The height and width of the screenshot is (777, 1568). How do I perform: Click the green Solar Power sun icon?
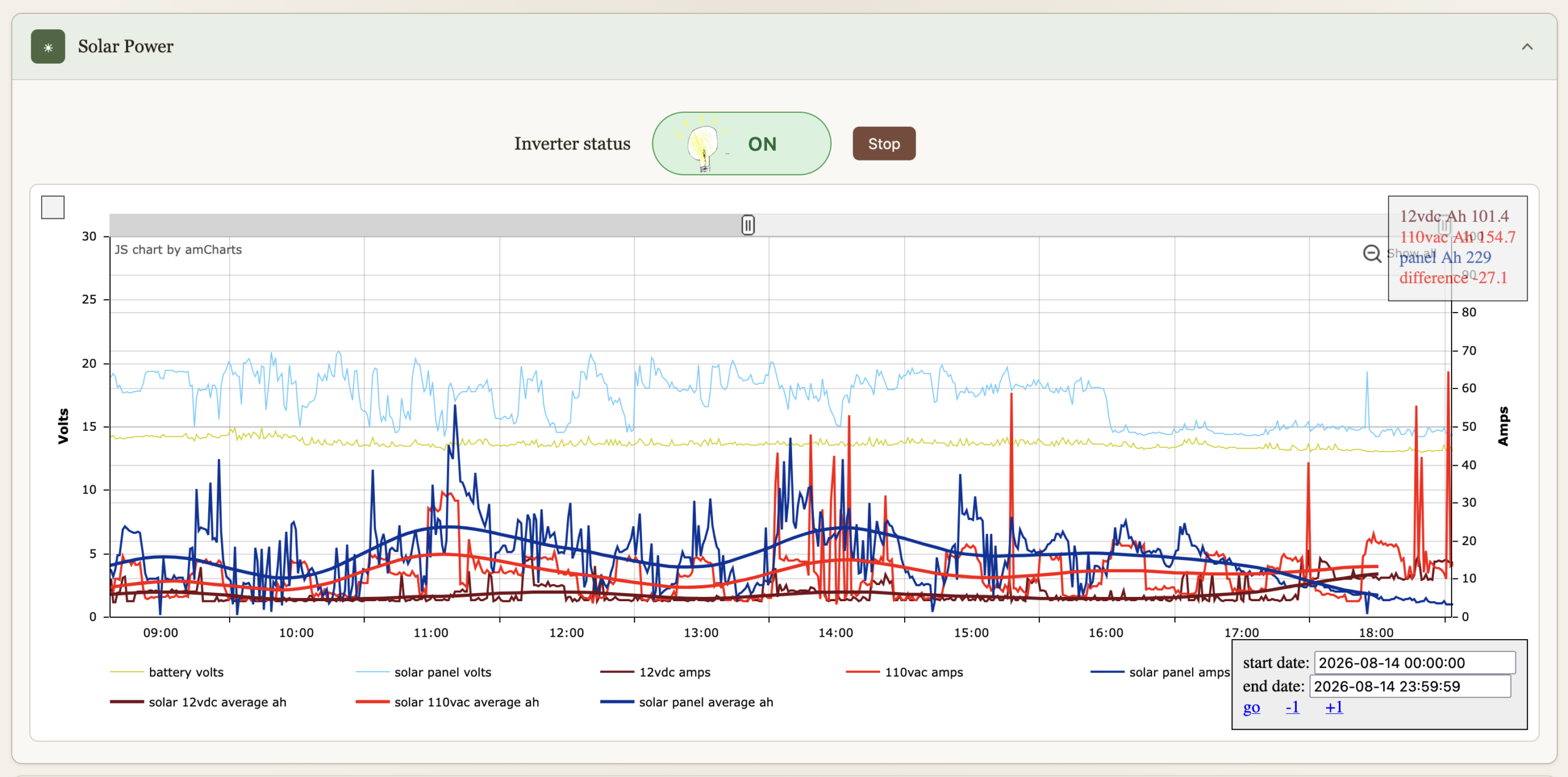(x=48, y=47)
